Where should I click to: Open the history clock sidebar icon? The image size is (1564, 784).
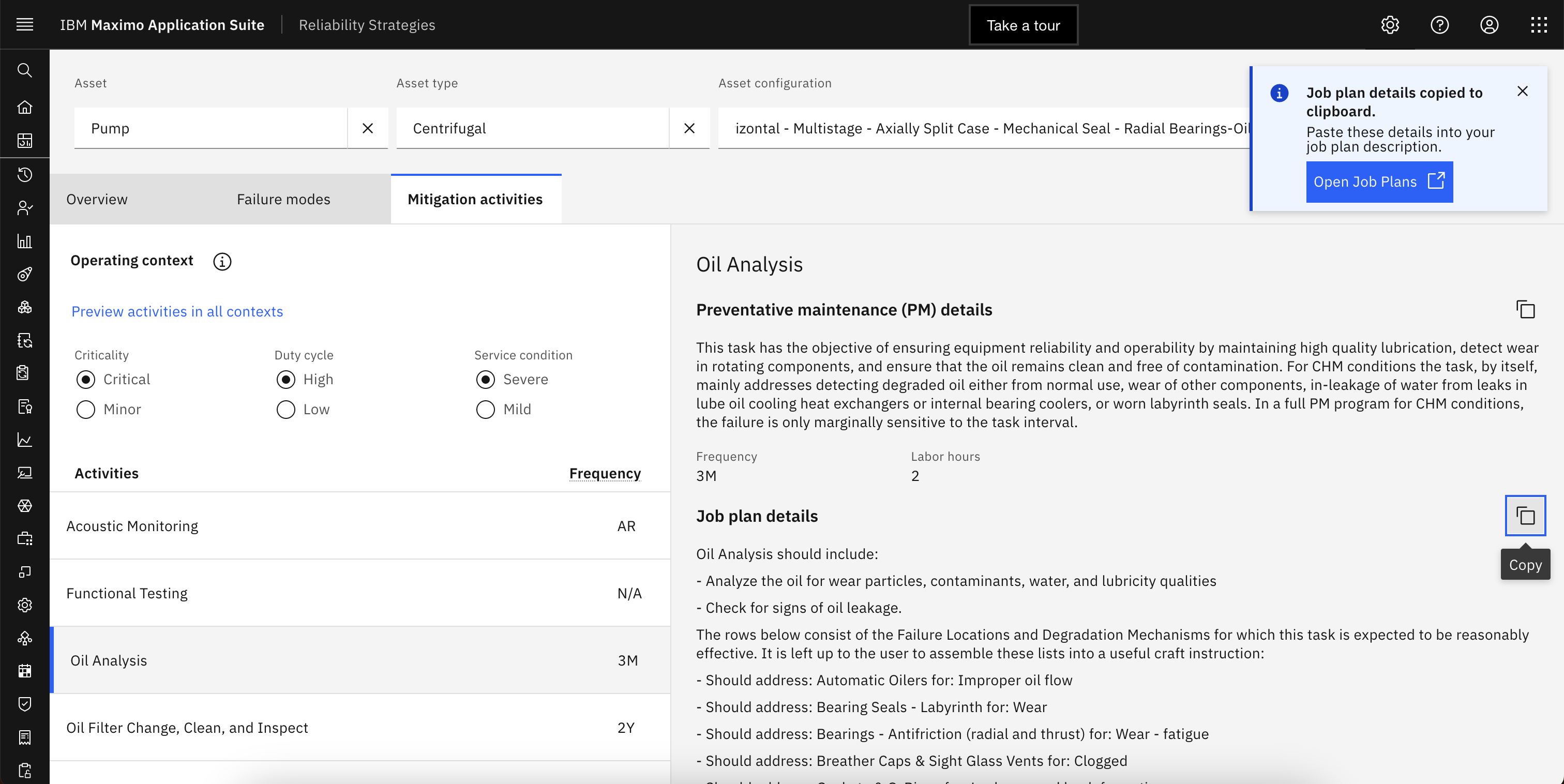coord(24,175)
